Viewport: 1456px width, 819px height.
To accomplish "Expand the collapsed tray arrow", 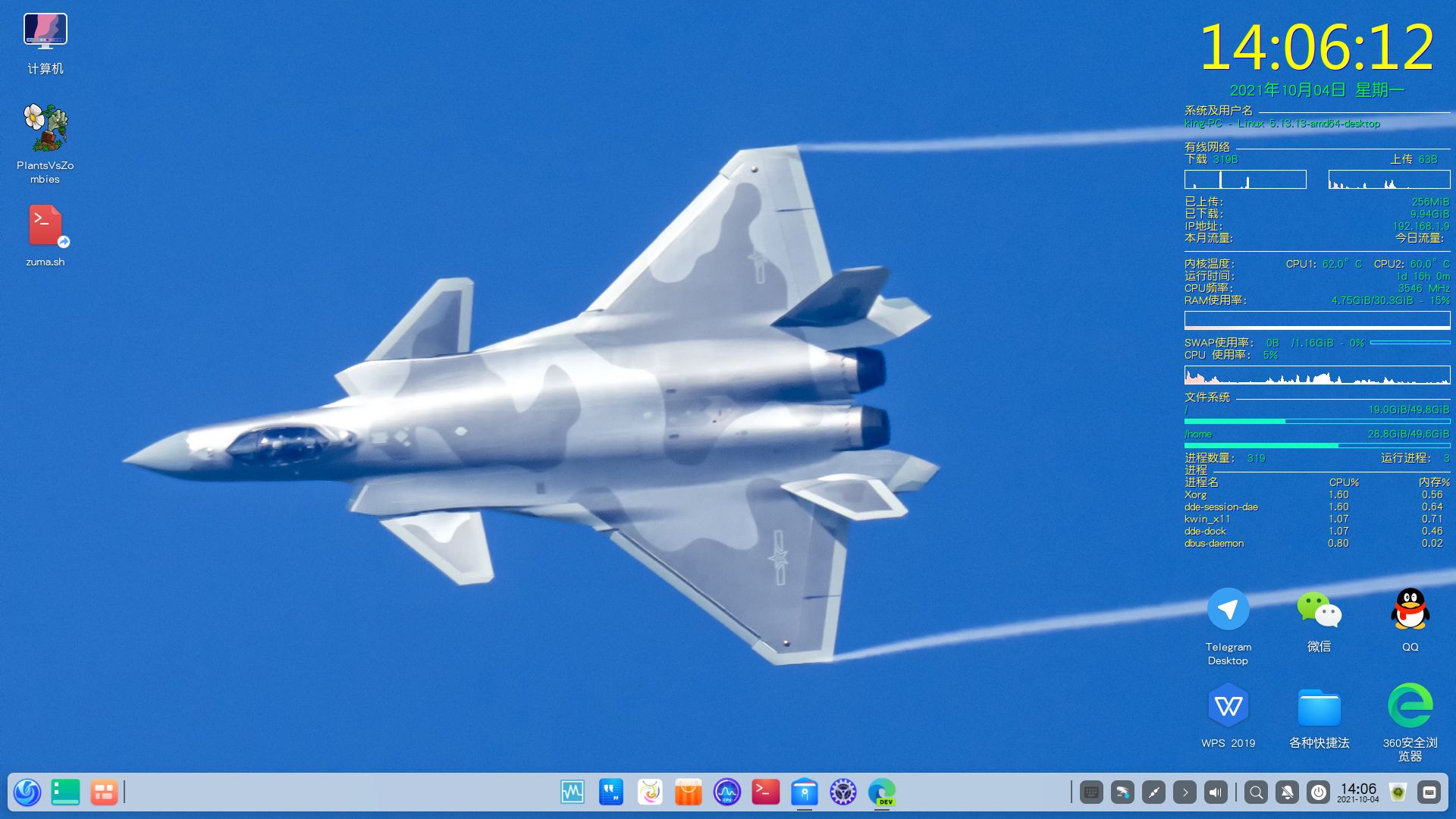I will click(1185, 792).
